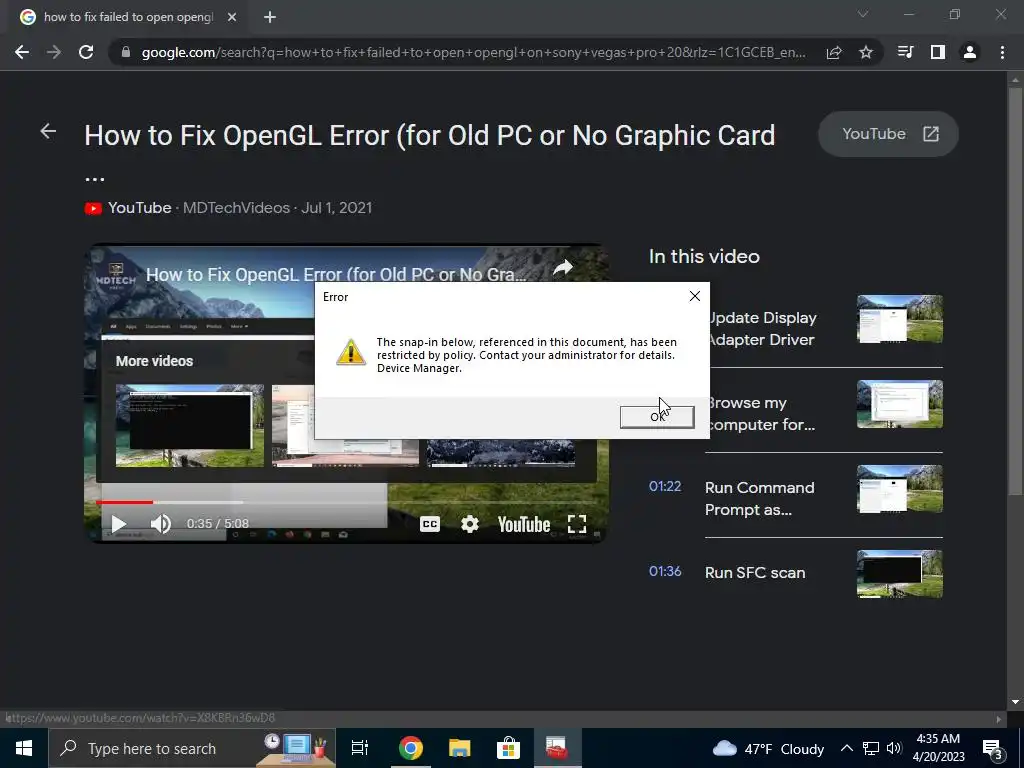1024x768 pixels.
Task: Open notification center icon
Action: tap(993, 749)
